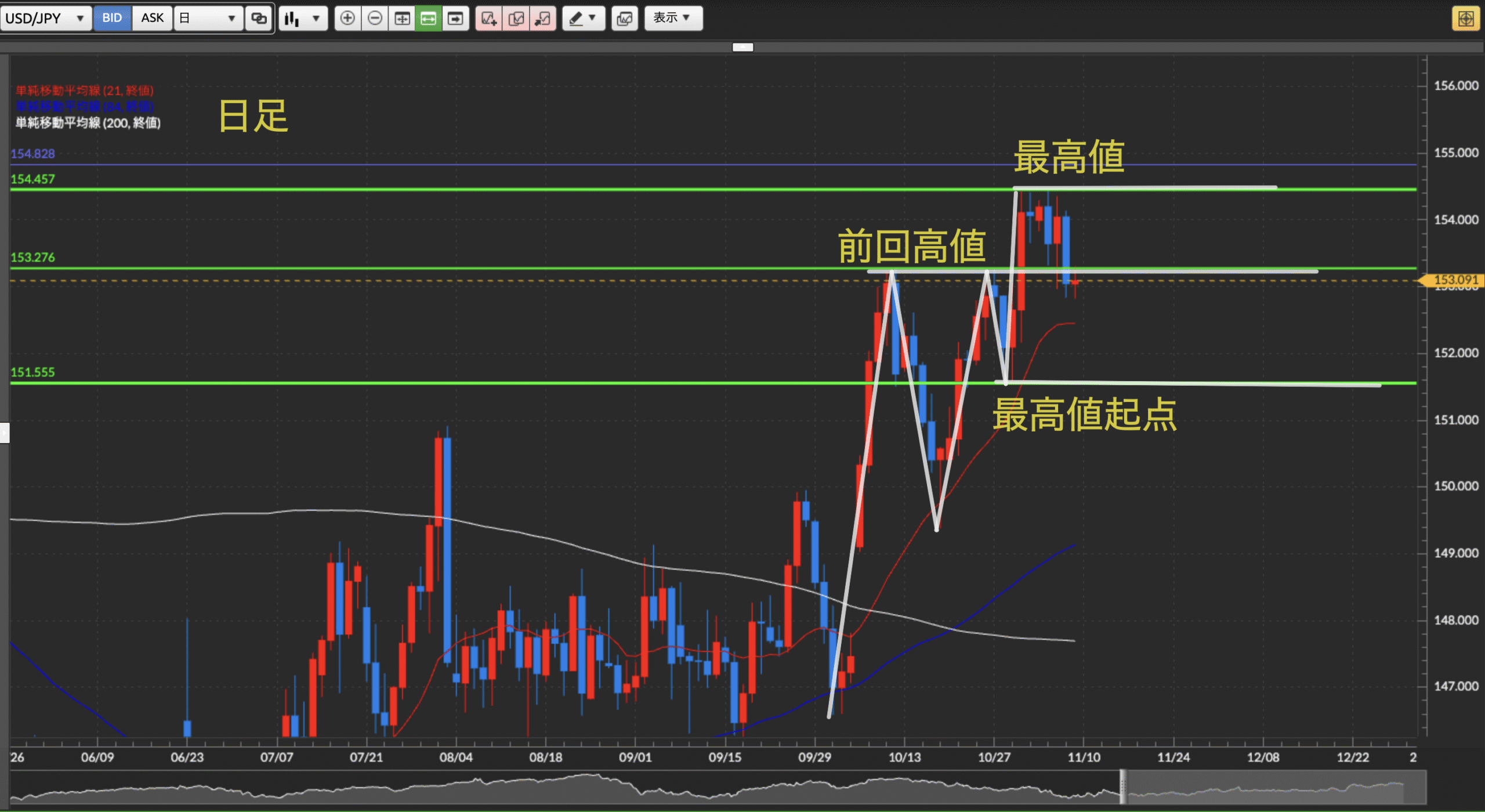Zoom out with the minus icon

(375, 18)
